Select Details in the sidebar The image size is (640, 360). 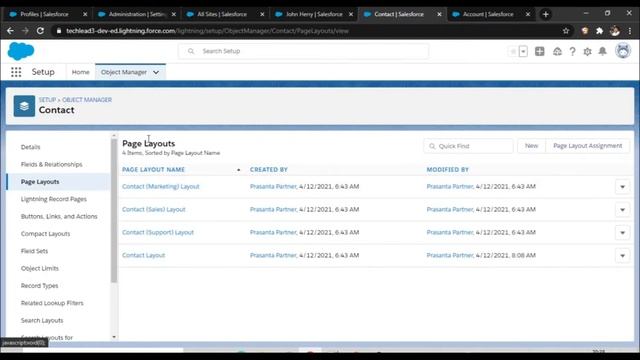(x=31, y=147)
